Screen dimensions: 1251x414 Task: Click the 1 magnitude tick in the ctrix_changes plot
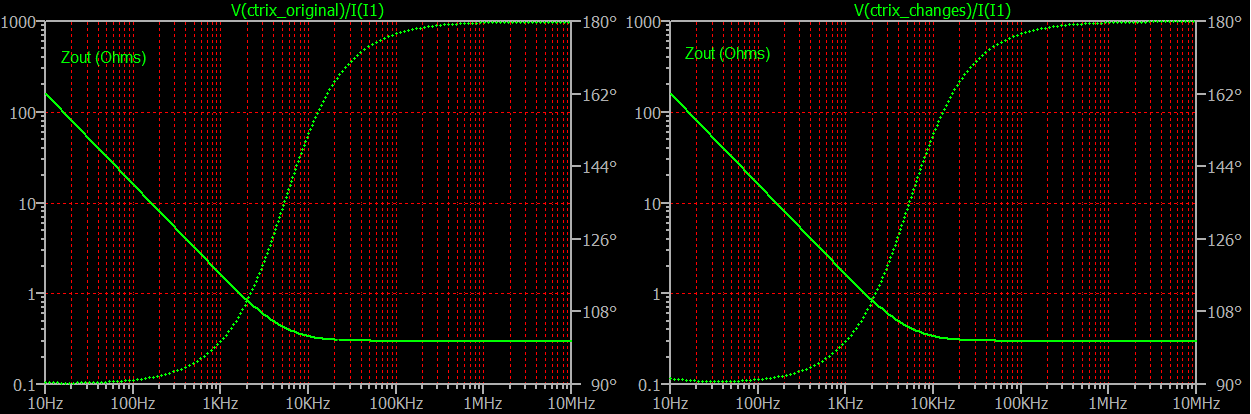[x=658, y=294]
